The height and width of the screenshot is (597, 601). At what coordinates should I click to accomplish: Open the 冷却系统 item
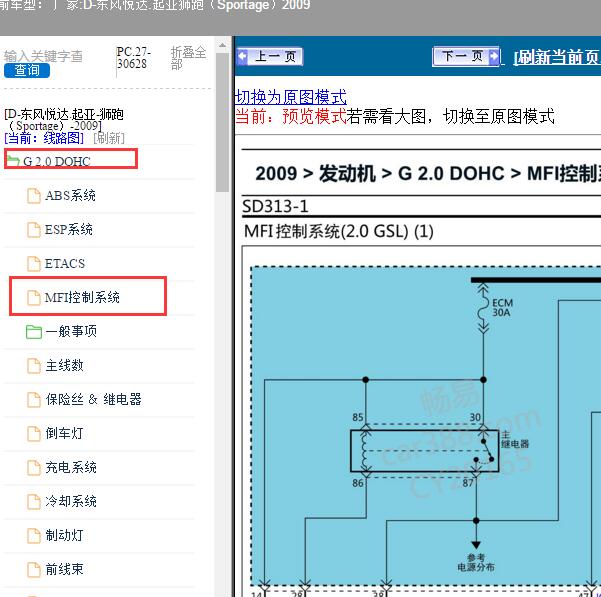[x=71, y=502]
